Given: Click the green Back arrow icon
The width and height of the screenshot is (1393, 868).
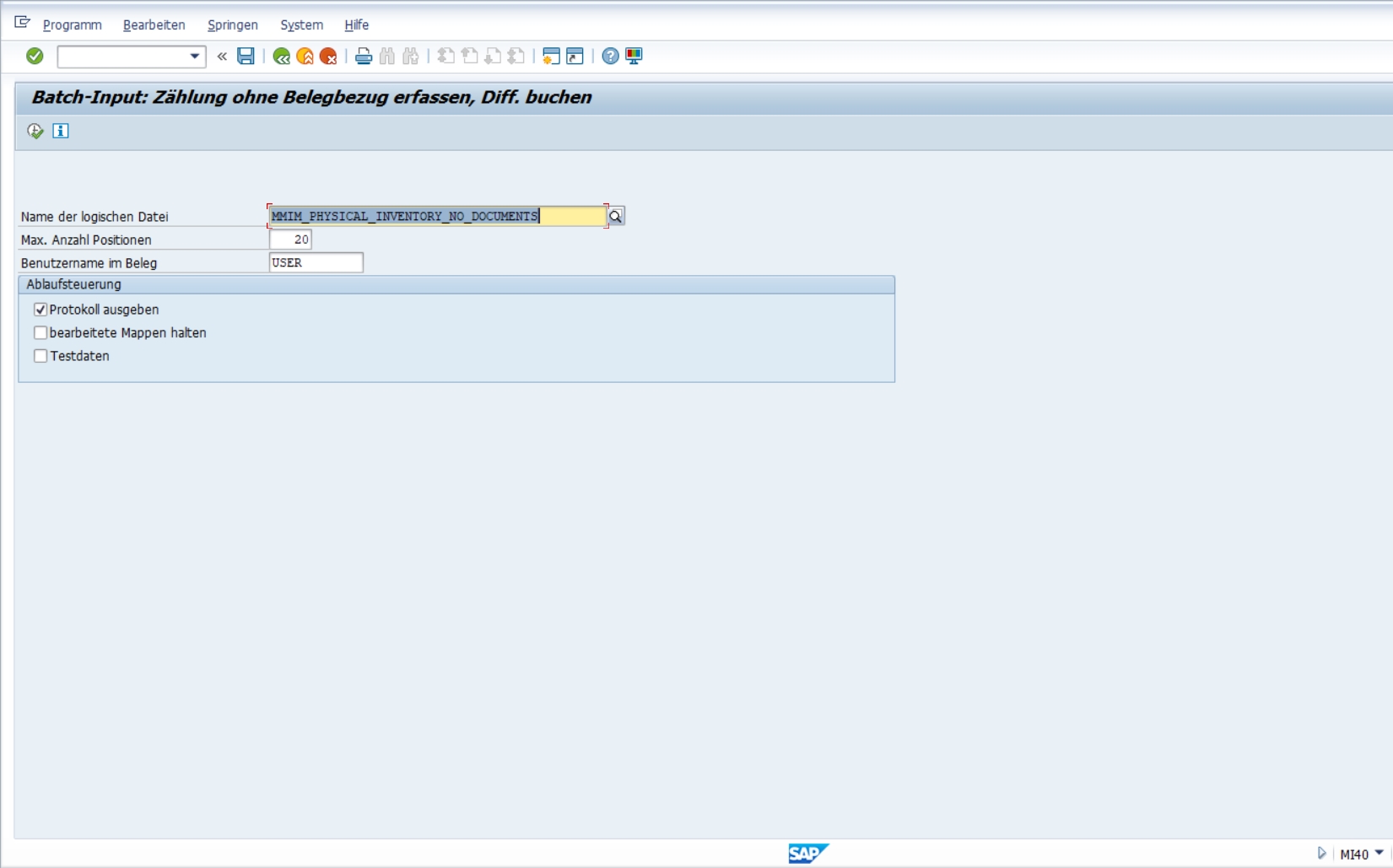Looking at the screenshot, I should point(282,57).
